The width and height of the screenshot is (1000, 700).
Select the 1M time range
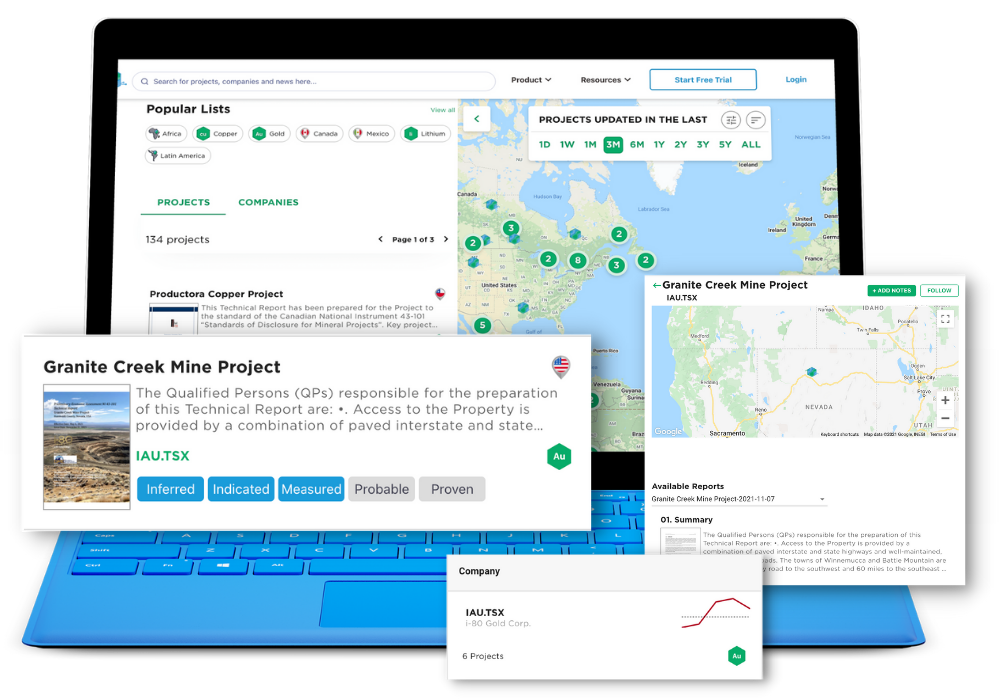pyautogui.click(x=590, y=145)
